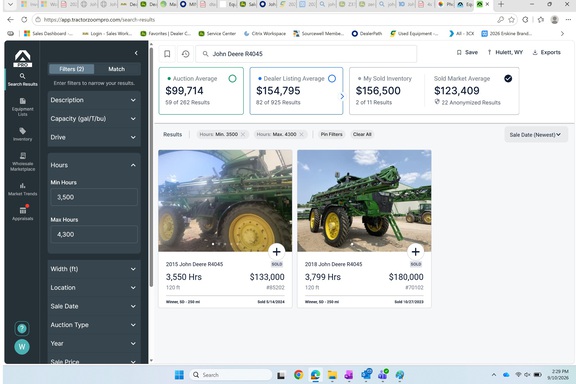Expand the Width (ft) filter

[x=94, y=269]
